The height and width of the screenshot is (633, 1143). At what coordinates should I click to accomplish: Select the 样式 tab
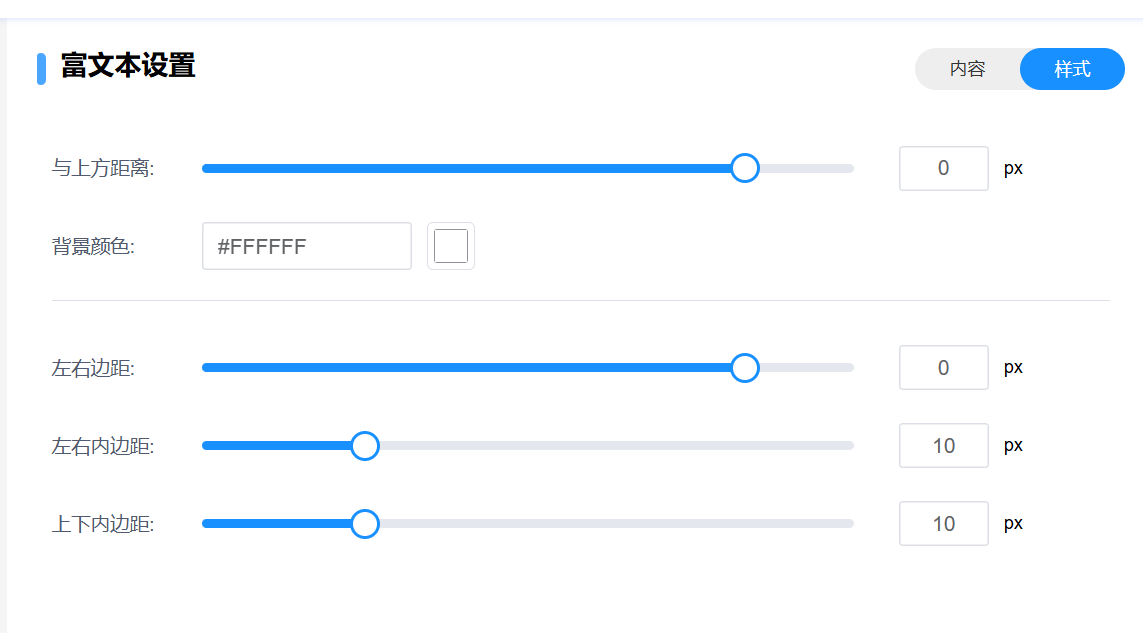click(x=1072, y=69)
